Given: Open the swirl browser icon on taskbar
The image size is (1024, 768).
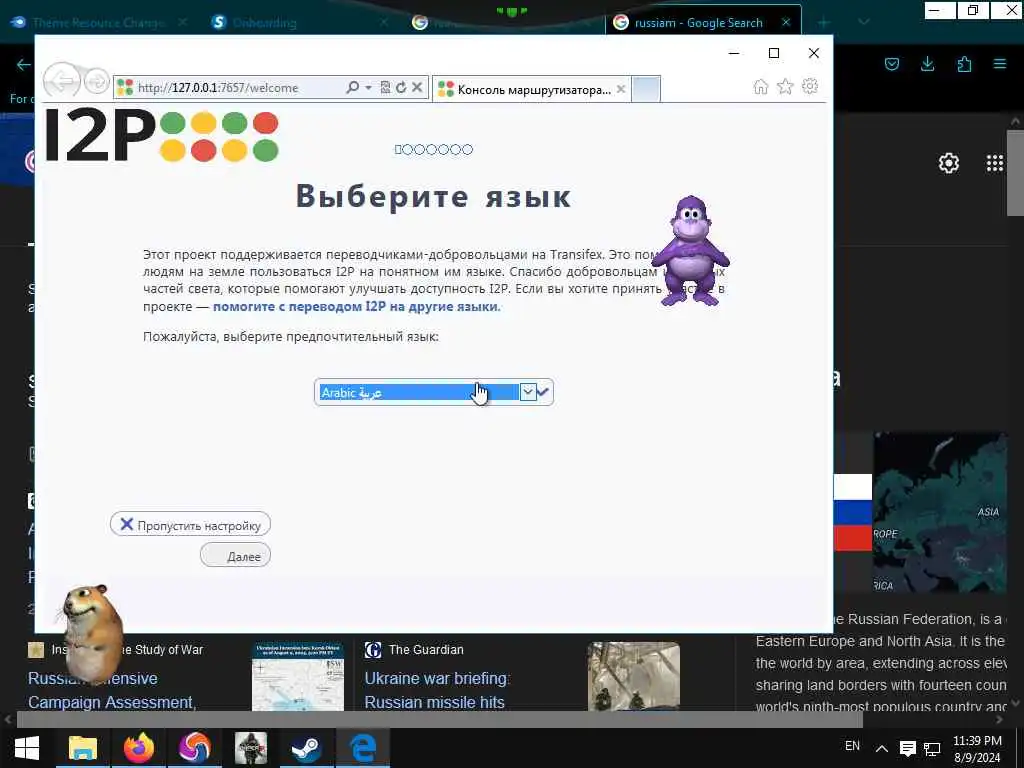Looking at the screenshot, I should tap(194, 748).
